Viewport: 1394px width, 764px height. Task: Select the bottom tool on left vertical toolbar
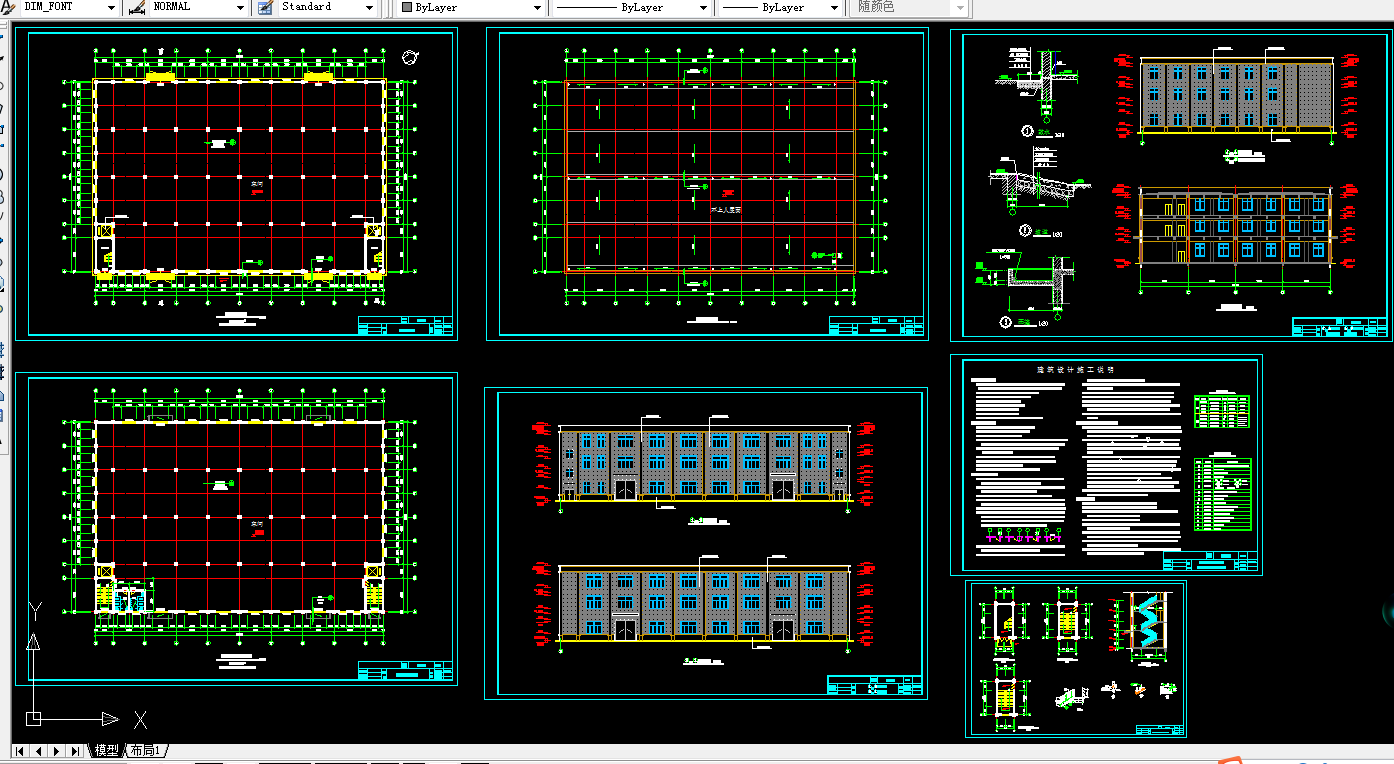click(7, 440)
